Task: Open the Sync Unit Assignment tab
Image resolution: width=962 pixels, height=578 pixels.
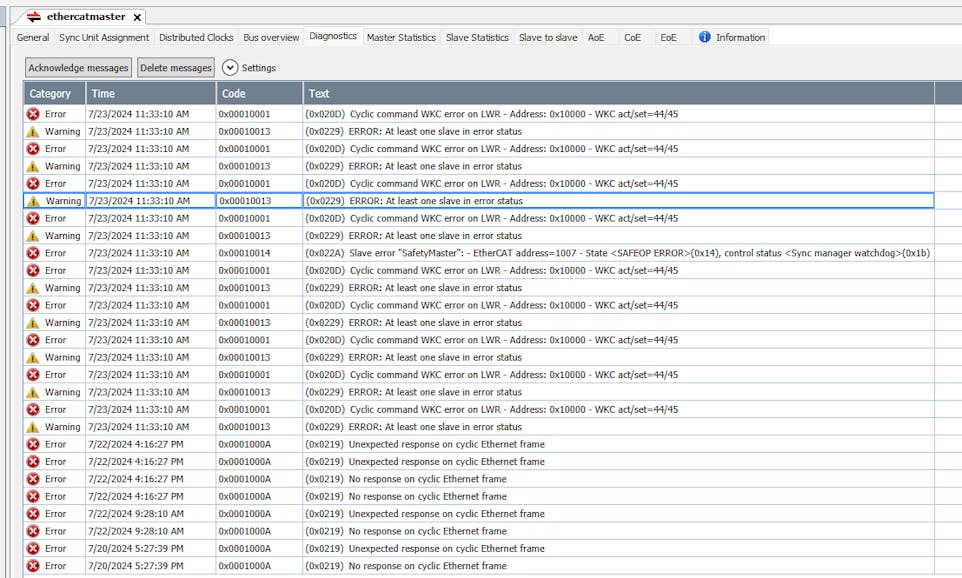Action: coord(104,37)
